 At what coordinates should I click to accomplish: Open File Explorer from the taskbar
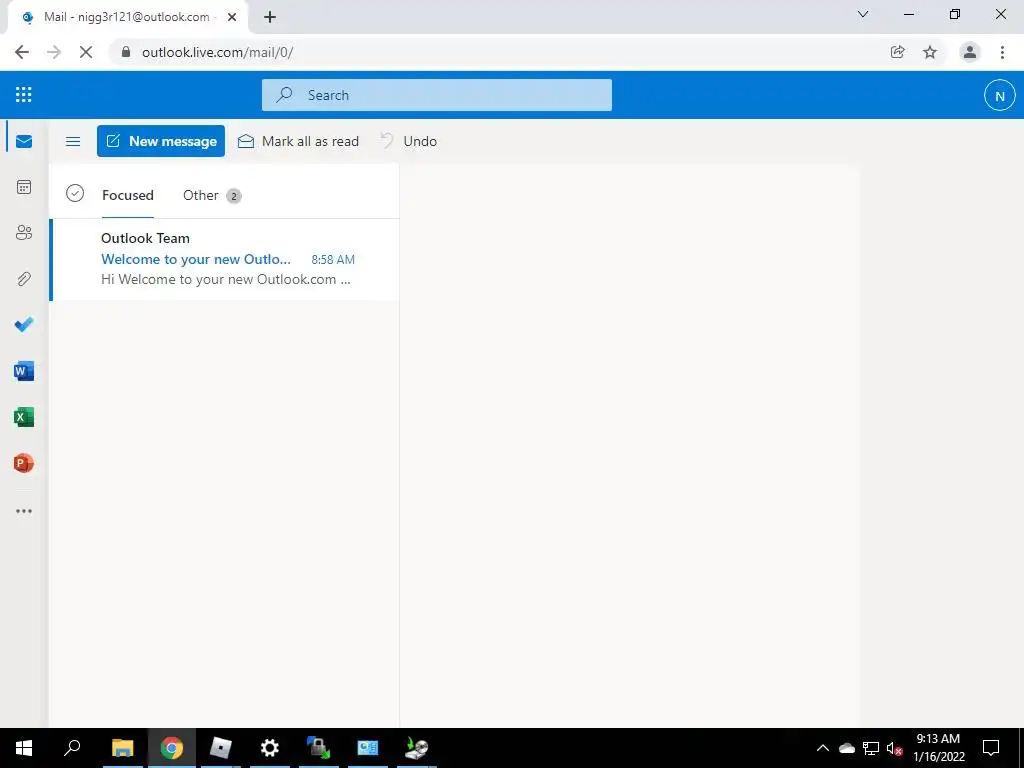point(122,748)
